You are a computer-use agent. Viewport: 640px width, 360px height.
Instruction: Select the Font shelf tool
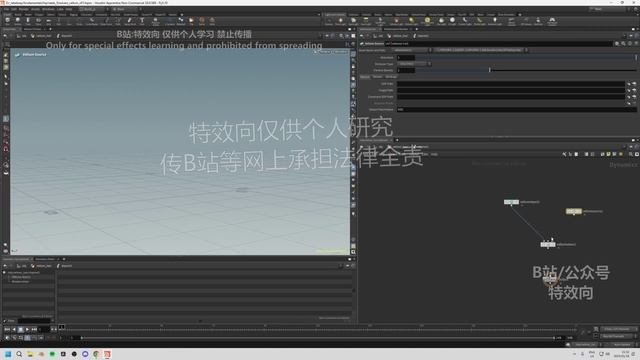click(142, 20)
